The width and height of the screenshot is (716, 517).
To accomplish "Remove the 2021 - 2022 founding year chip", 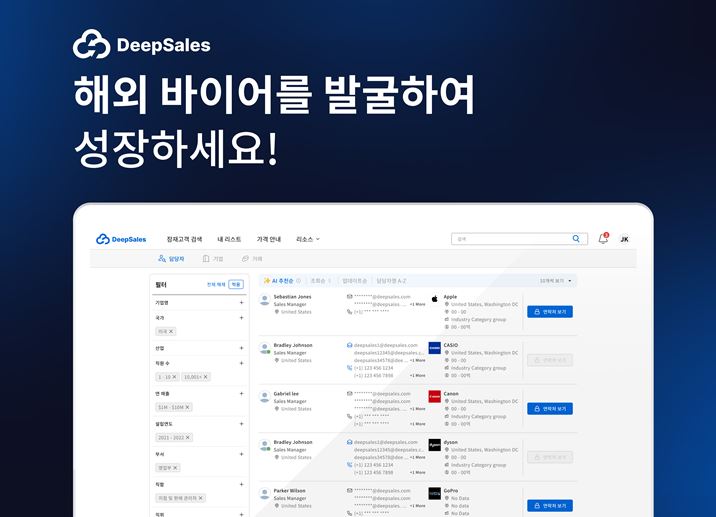I will point(188,438).
